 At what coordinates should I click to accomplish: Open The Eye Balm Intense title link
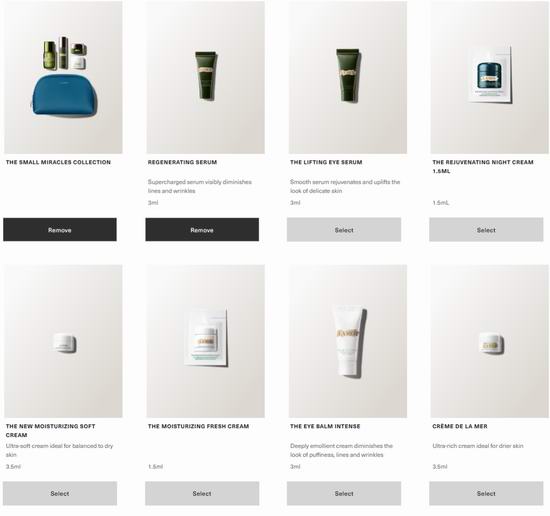tap(325, 426)
